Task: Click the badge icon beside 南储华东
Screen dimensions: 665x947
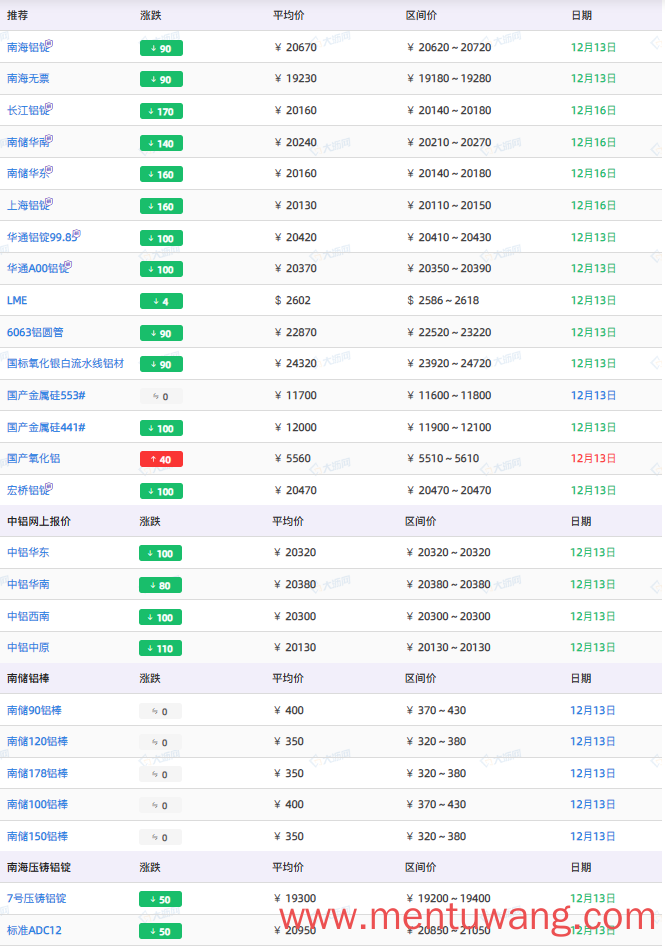Action: [50, 170]
